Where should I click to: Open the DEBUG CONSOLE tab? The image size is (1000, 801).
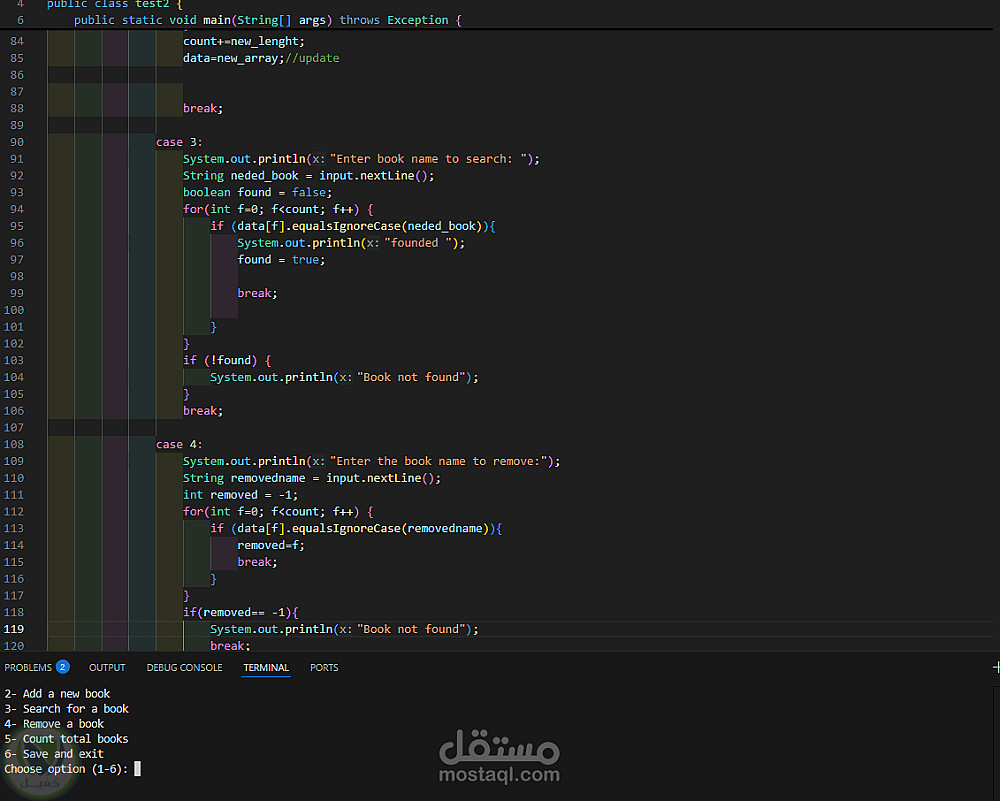click(x=184, y=667)
